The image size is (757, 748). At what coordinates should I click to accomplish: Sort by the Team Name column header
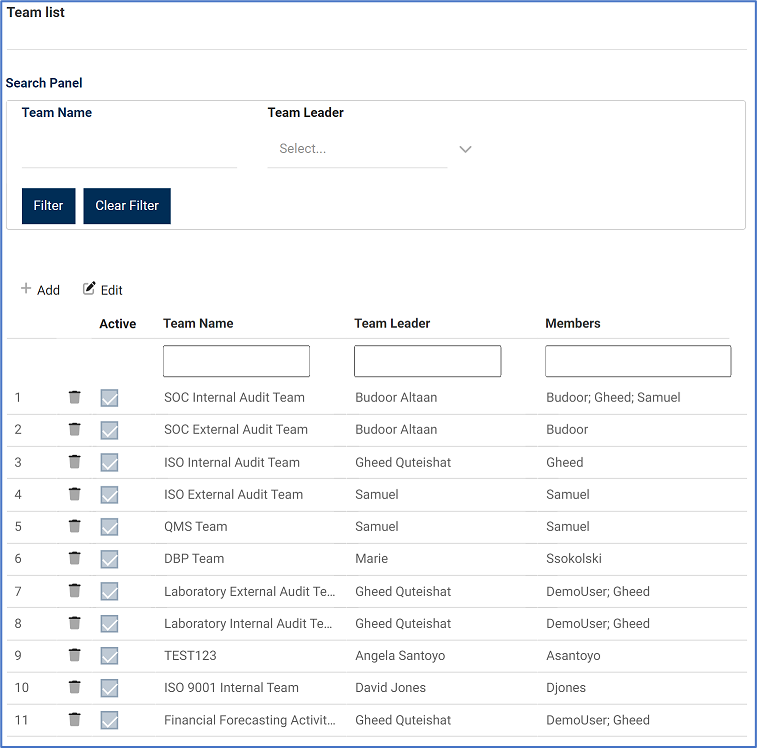click(198, 324)
